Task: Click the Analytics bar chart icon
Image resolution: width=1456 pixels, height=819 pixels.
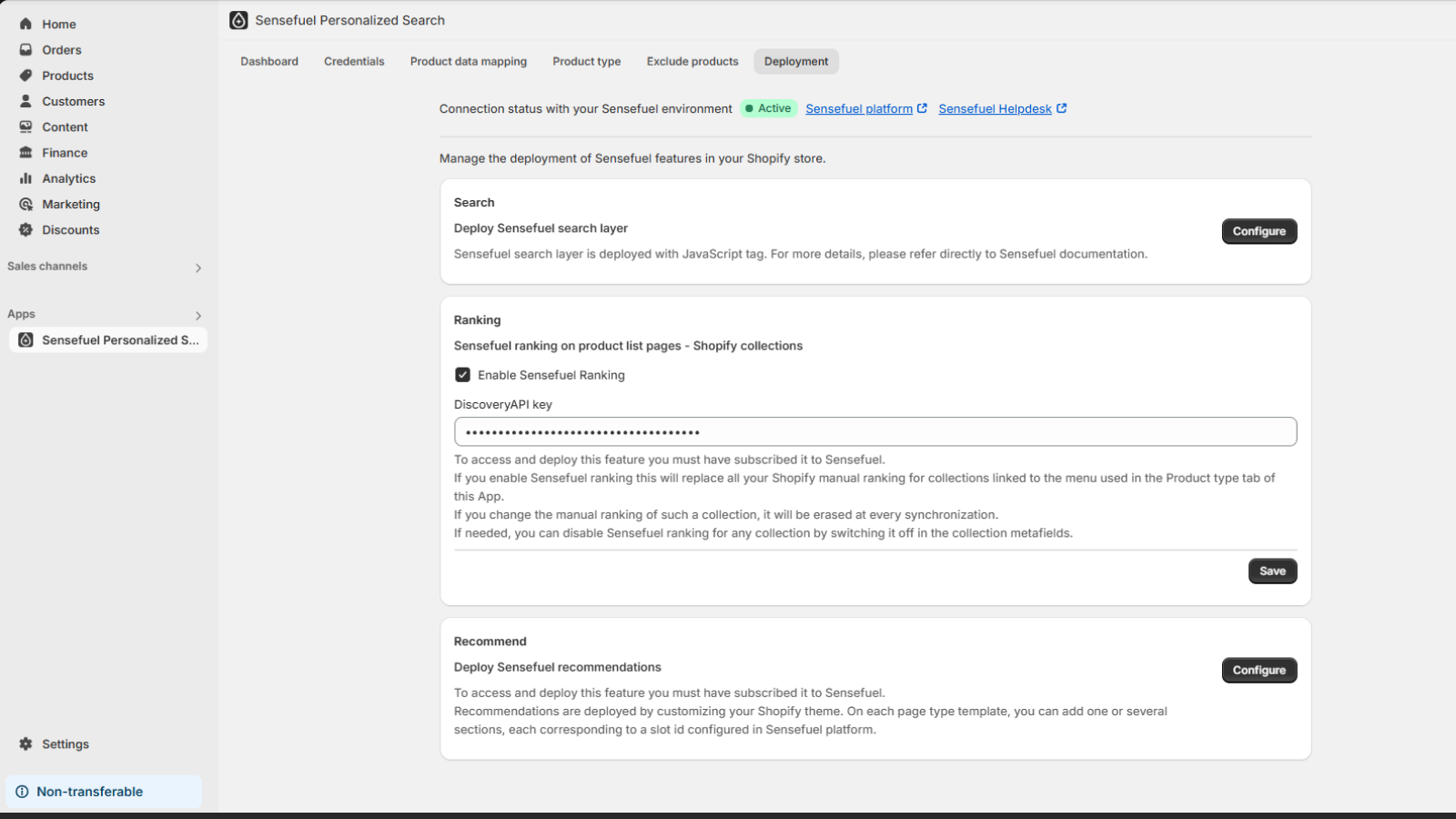Action: click(x=25, y=178)
